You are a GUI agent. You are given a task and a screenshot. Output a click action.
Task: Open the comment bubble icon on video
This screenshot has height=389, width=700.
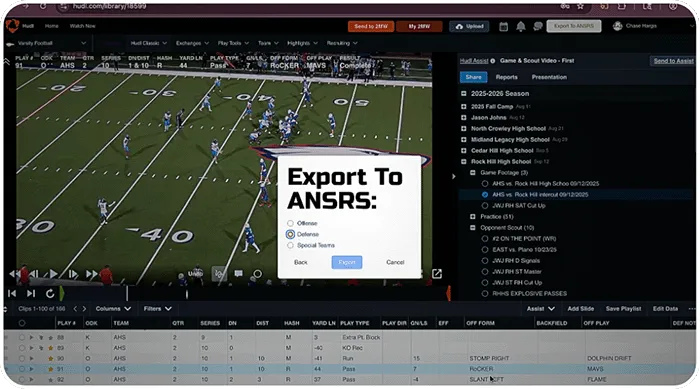point(238,273)
